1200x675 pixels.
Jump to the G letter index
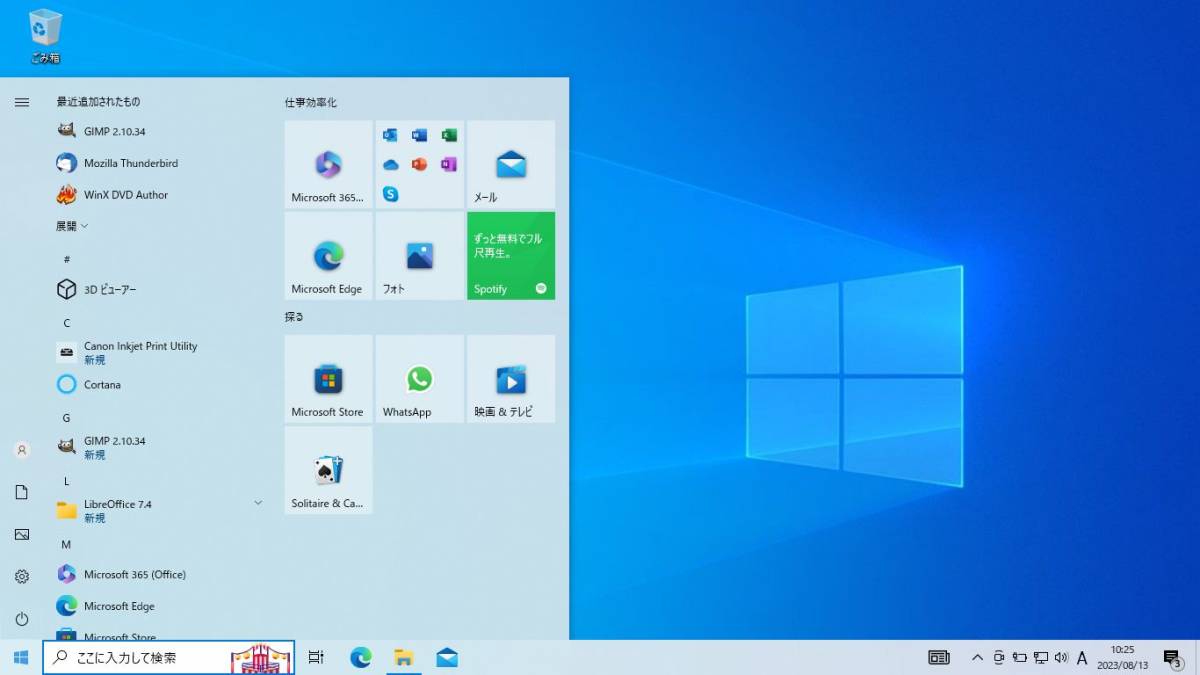[x=67, y=418]
